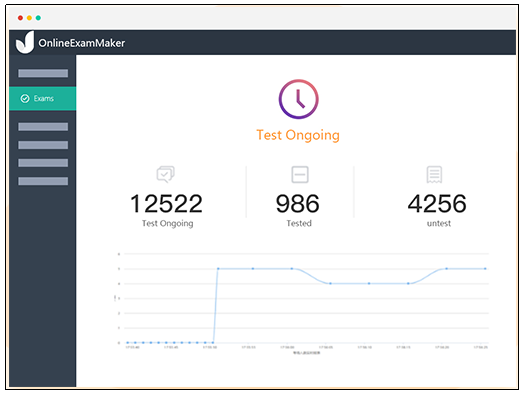Image resolution: width=525 pixels, height=396 pixels.
Task: Click the orange Test Ongoing heading
Action: (x=298, y=135)
